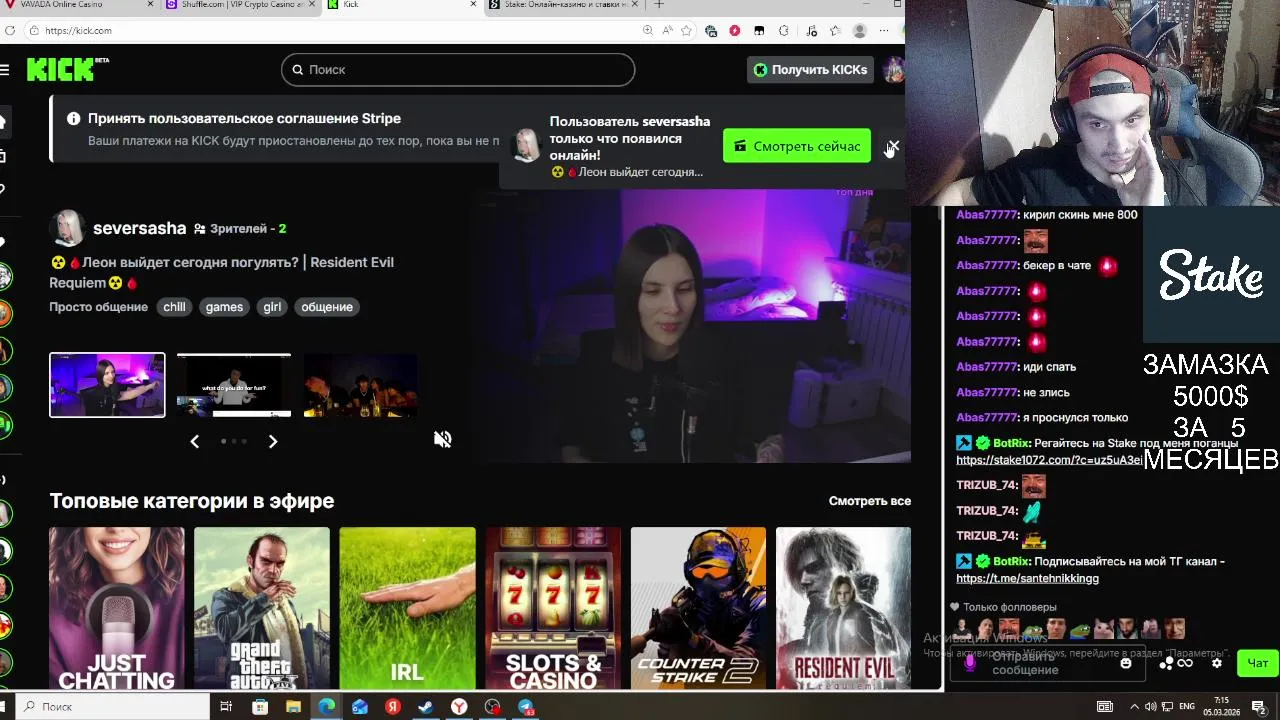The width and height of the screenshot is (1280, 720).
Task: Open Telegram from the taskbar
Action: [525, 706]
